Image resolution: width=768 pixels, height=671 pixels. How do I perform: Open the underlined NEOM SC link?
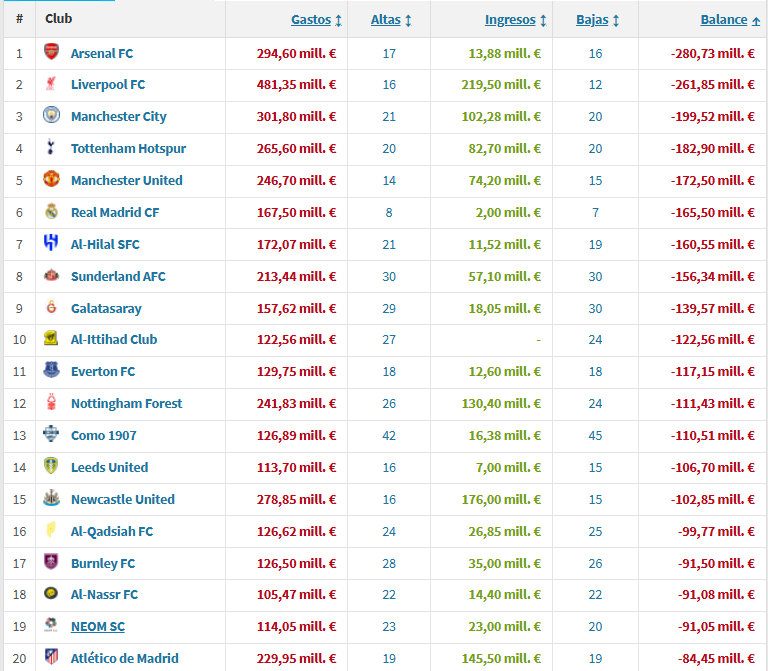coord(98,626)
